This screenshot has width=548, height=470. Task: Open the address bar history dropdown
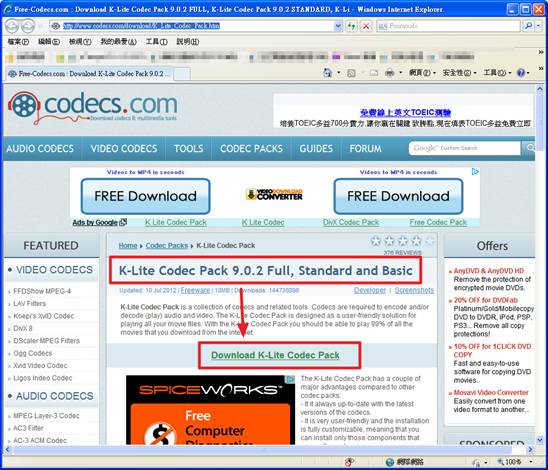click(x=338, y=26)
